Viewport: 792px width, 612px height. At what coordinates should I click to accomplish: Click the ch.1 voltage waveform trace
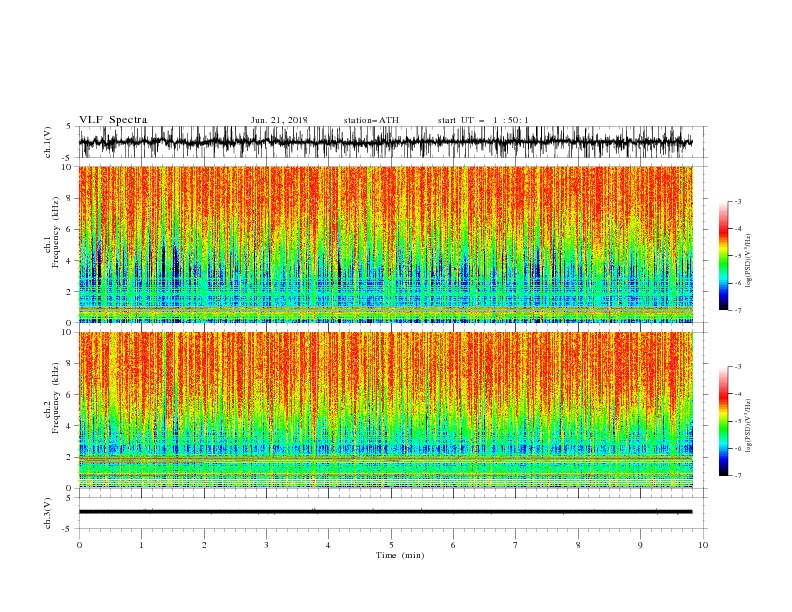tap(385, 142)
